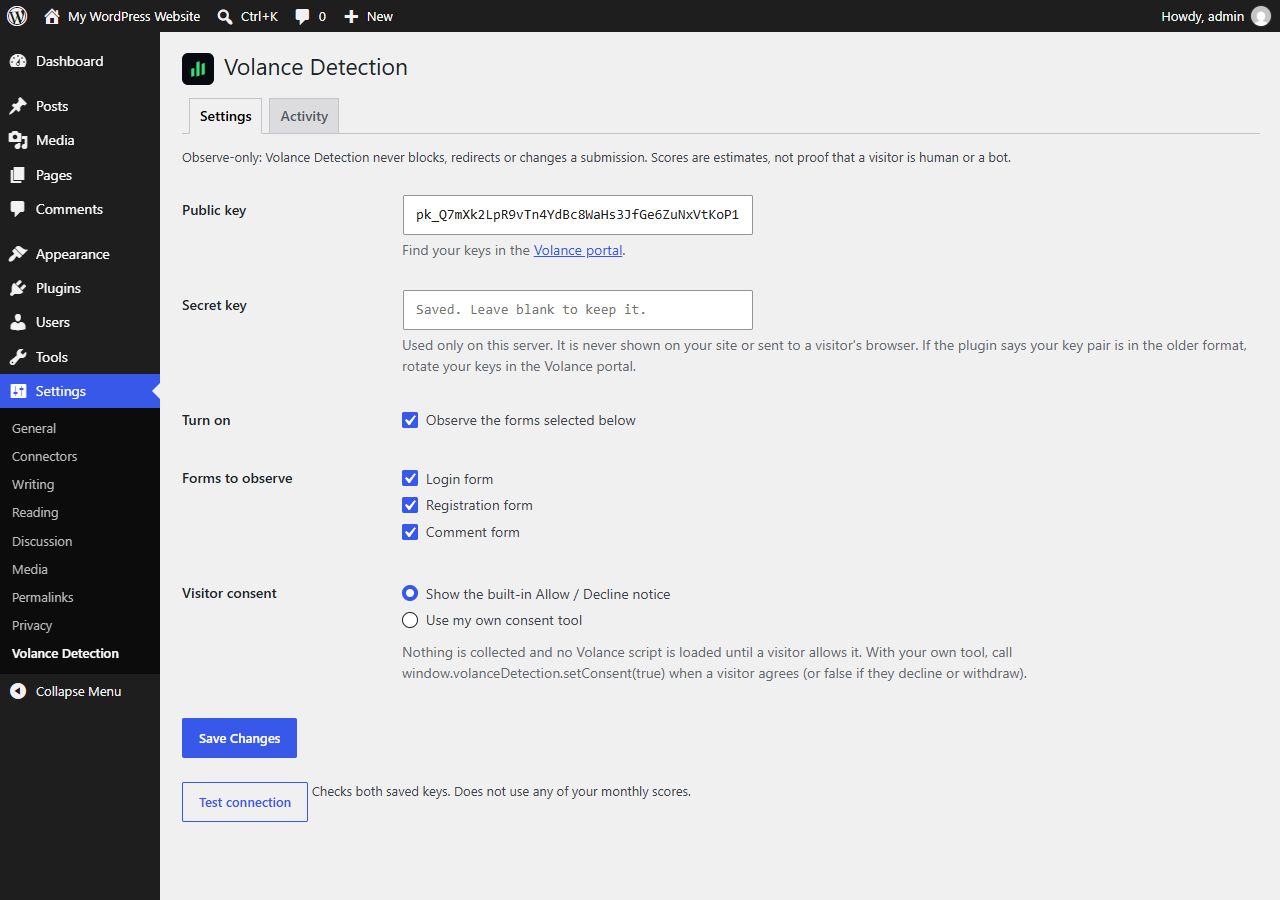Viewport: 1280px width, 900px height.
Task: Click into the Public key field
Action: tap(577, 215)
